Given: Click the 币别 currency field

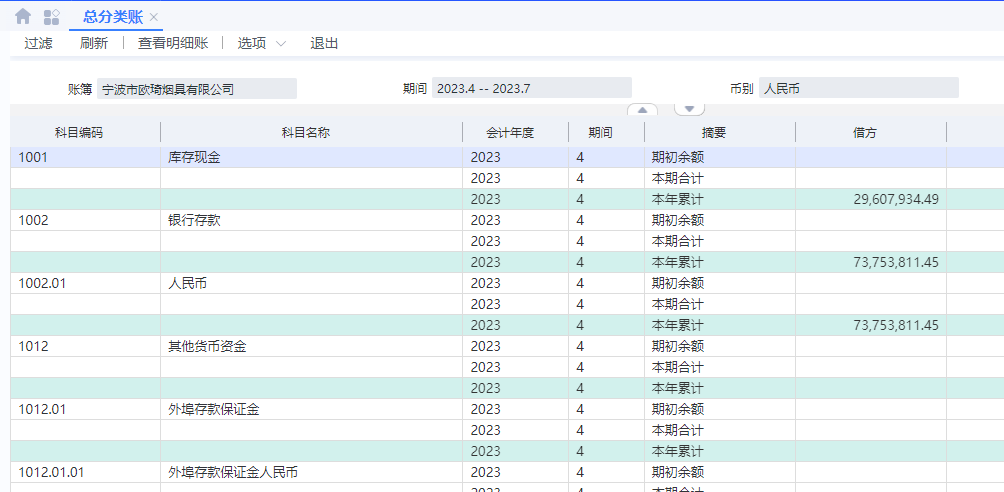Looking at the screenshot, I should tap(858, 89).
